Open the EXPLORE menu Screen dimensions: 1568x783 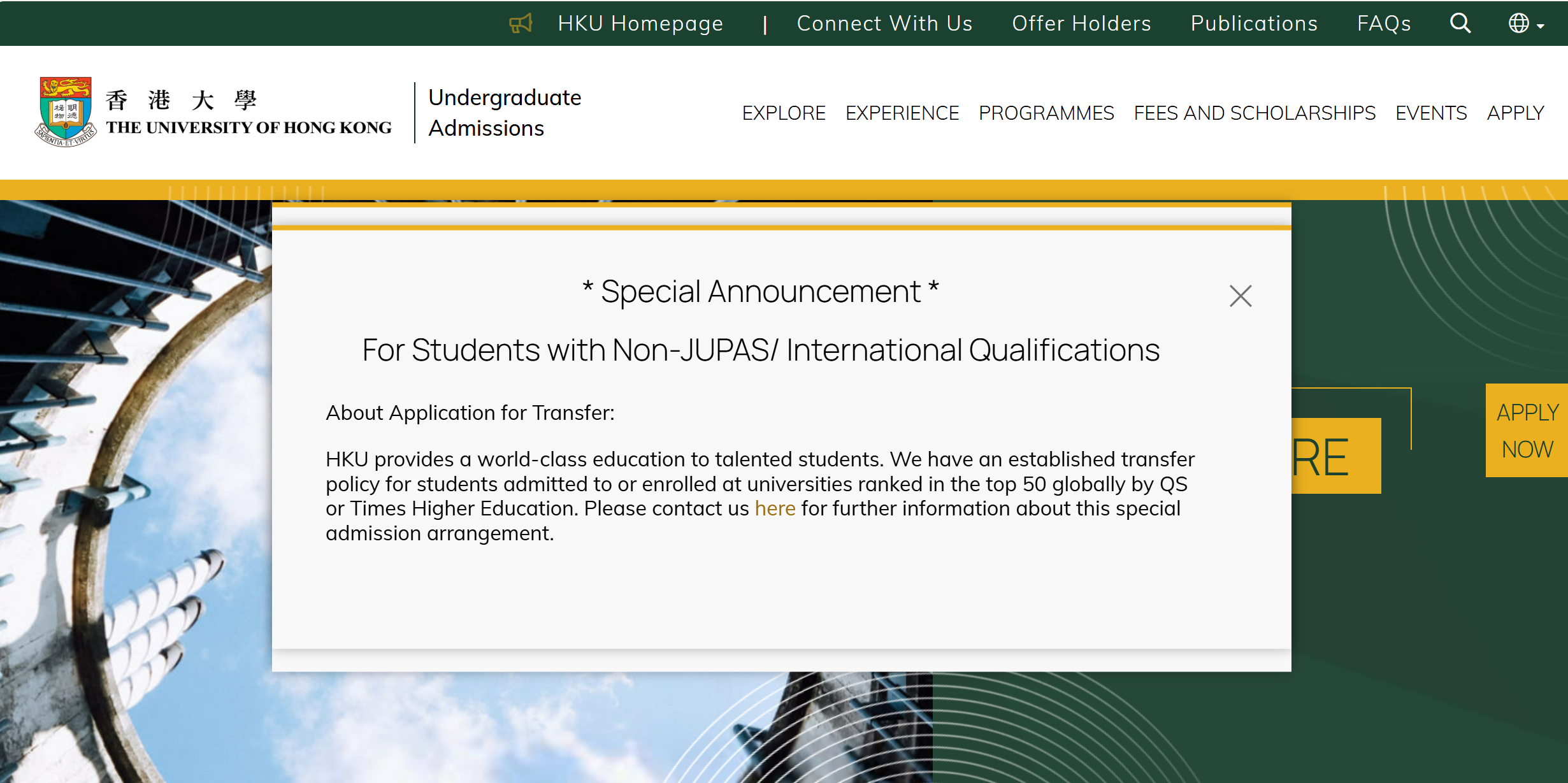[x=784, y=113]
